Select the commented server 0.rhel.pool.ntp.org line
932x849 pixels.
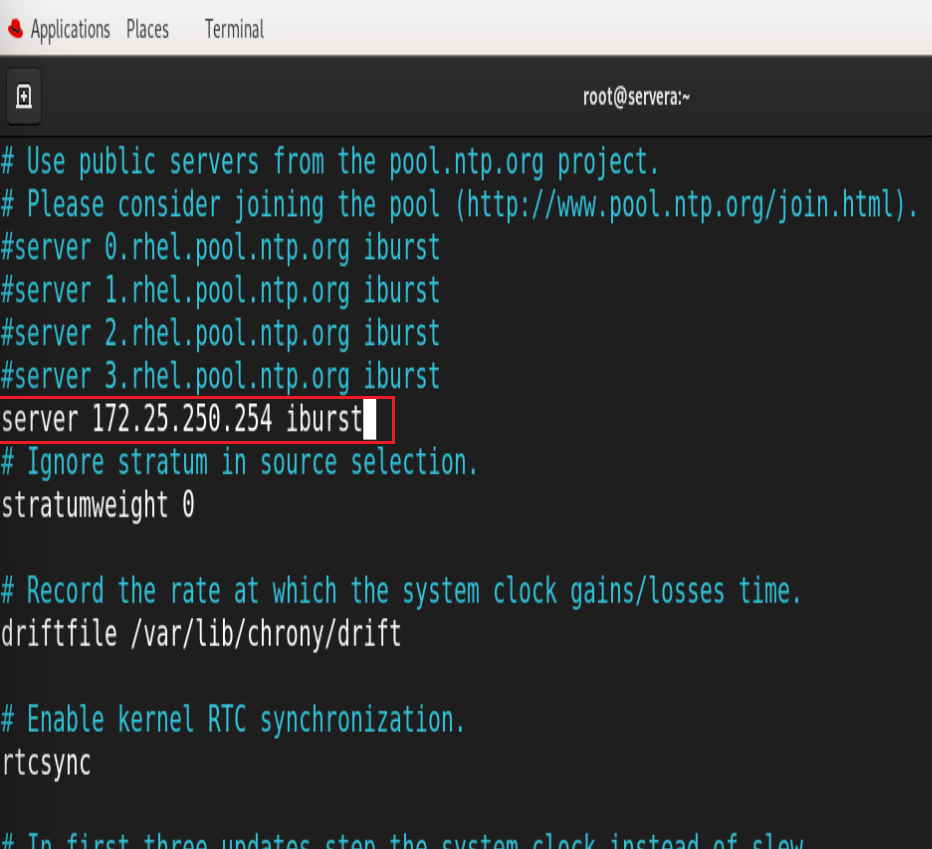pyautogui.click(x=219, y=247)
